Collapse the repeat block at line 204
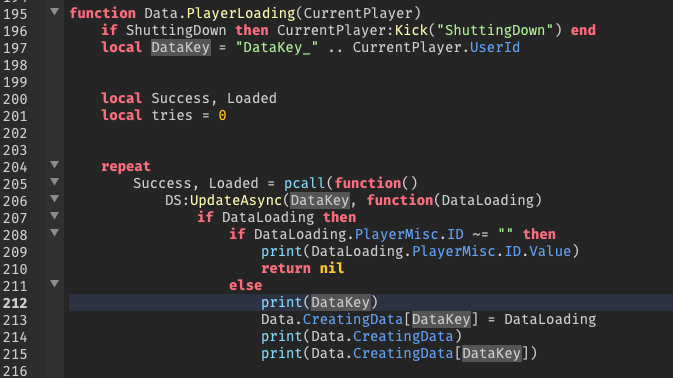Image resolution: width=673 pixels, height=378 pixels. [x=55, y=164]
